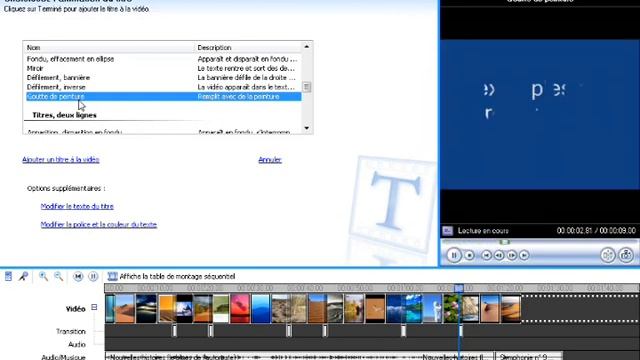The width and height of the screenshot is (640, 360).
Task: Show the storyboard view (table de montage séquentiel)
Action: pyautogui.click(x=171, y=276)
